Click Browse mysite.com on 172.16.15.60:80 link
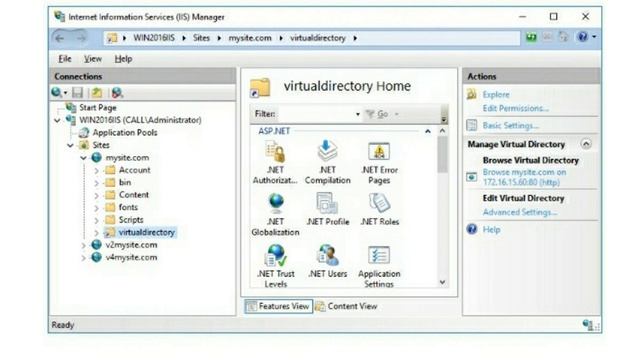This screenshot has height=360, width=640. [524, 178]
